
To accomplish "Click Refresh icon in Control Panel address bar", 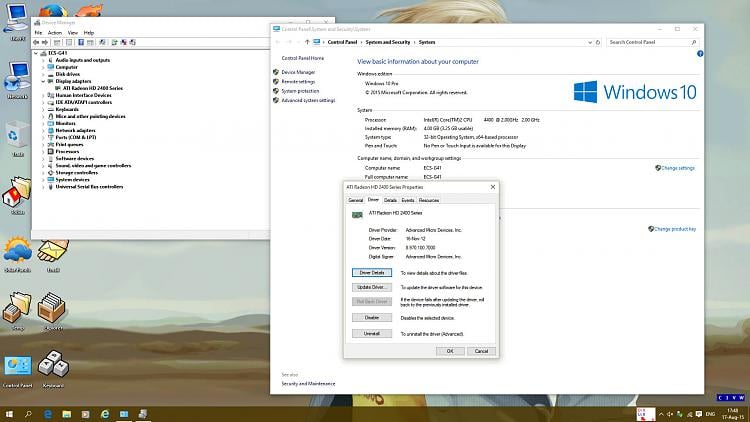I will click(x=597, y=42).
